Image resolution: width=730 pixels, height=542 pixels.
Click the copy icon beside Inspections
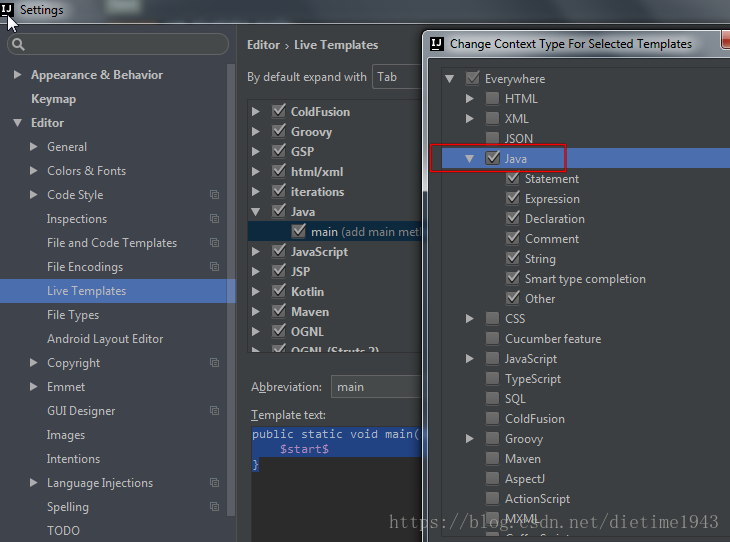[x=214, y=218]
